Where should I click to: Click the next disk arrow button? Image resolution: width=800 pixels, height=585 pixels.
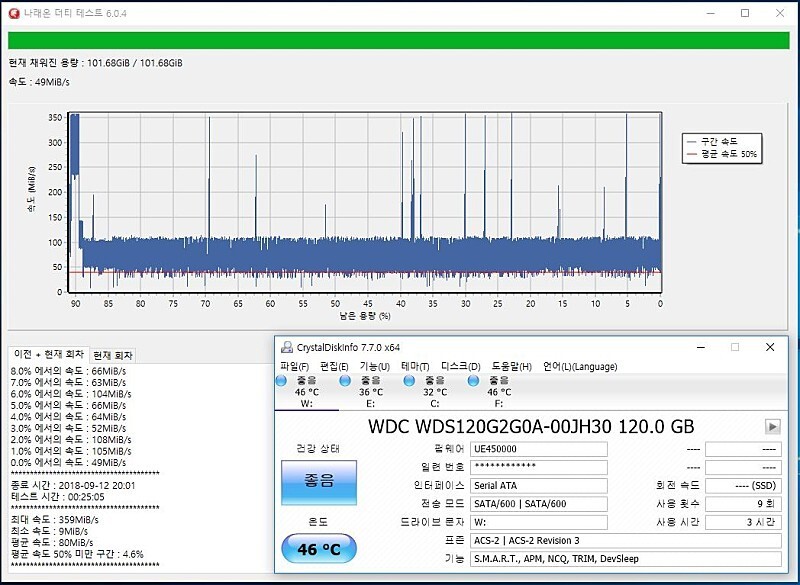click(x=772, y=426)
